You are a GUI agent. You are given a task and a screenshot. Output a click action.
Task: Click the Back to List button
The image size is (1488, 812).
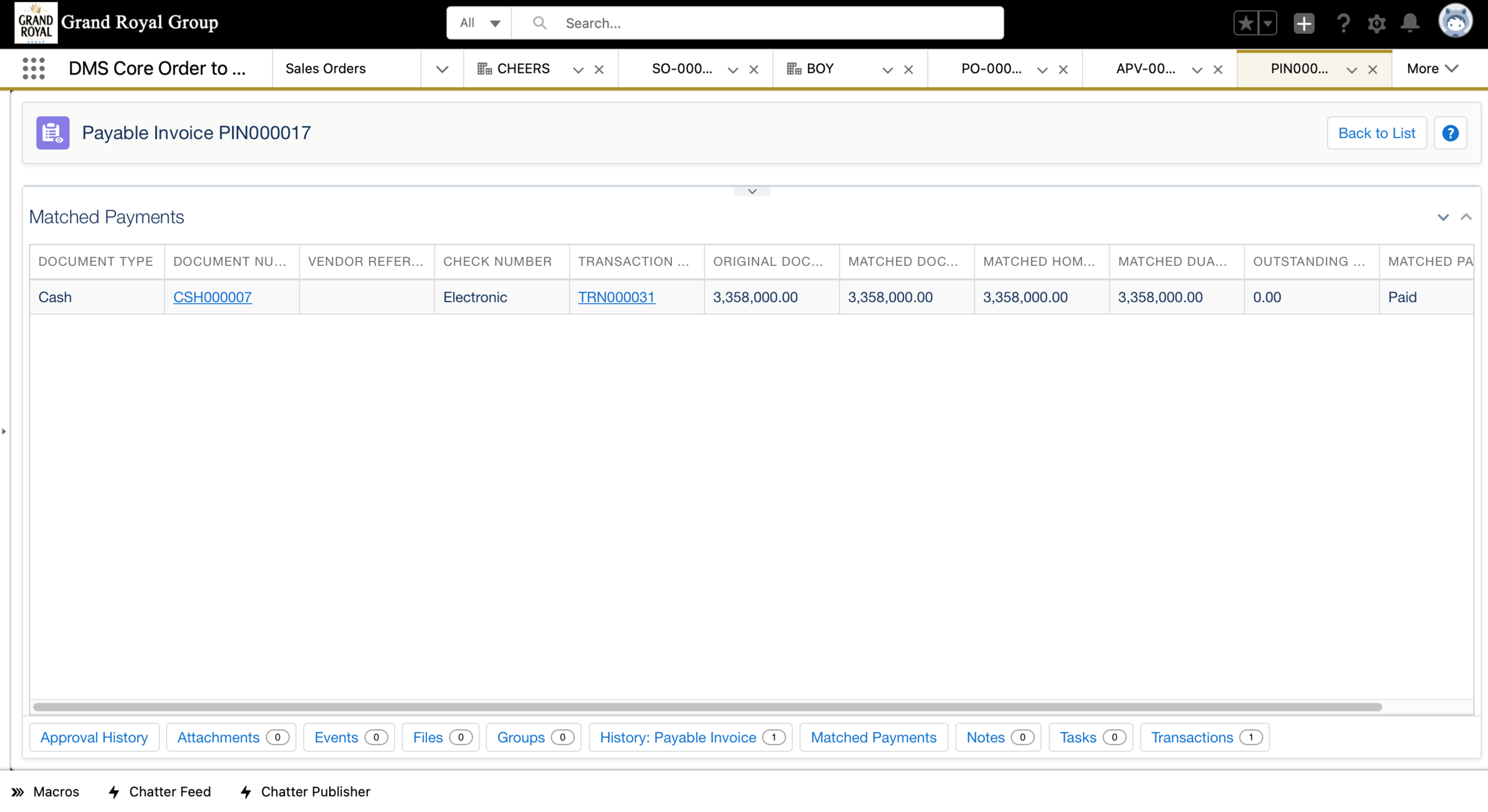(1376, 133)
